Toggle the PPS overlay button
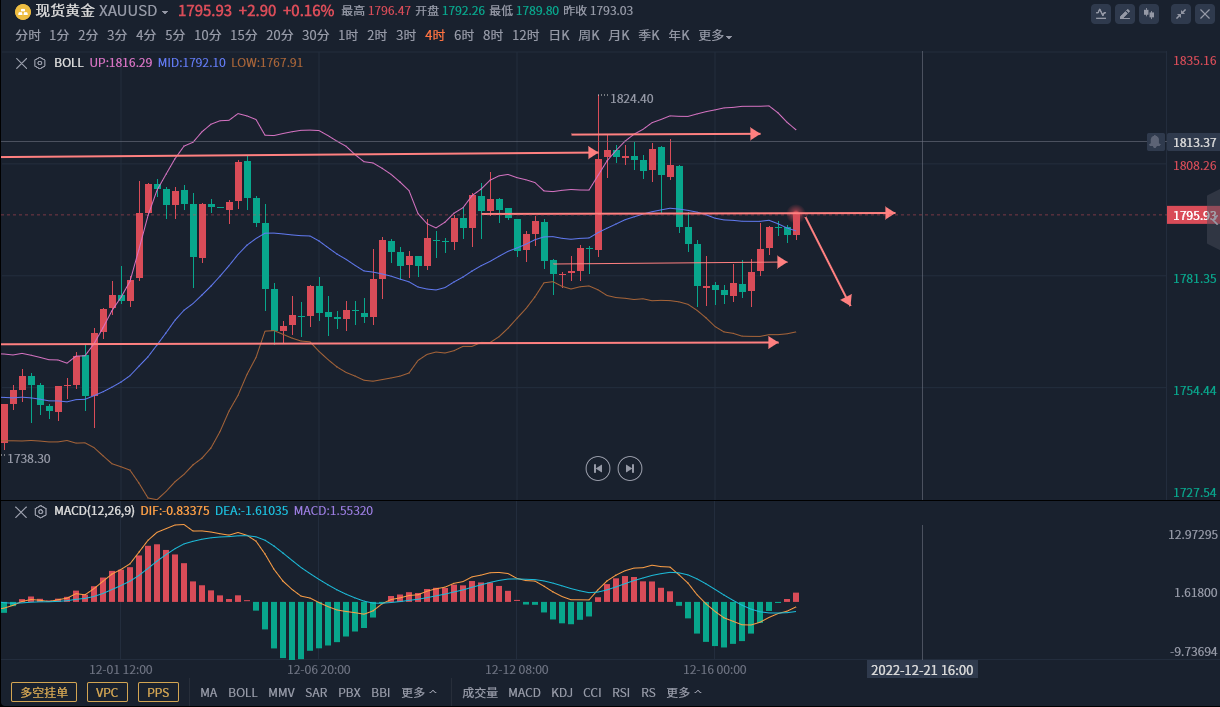Viewport: 1220px width, 707px height. 158,692
